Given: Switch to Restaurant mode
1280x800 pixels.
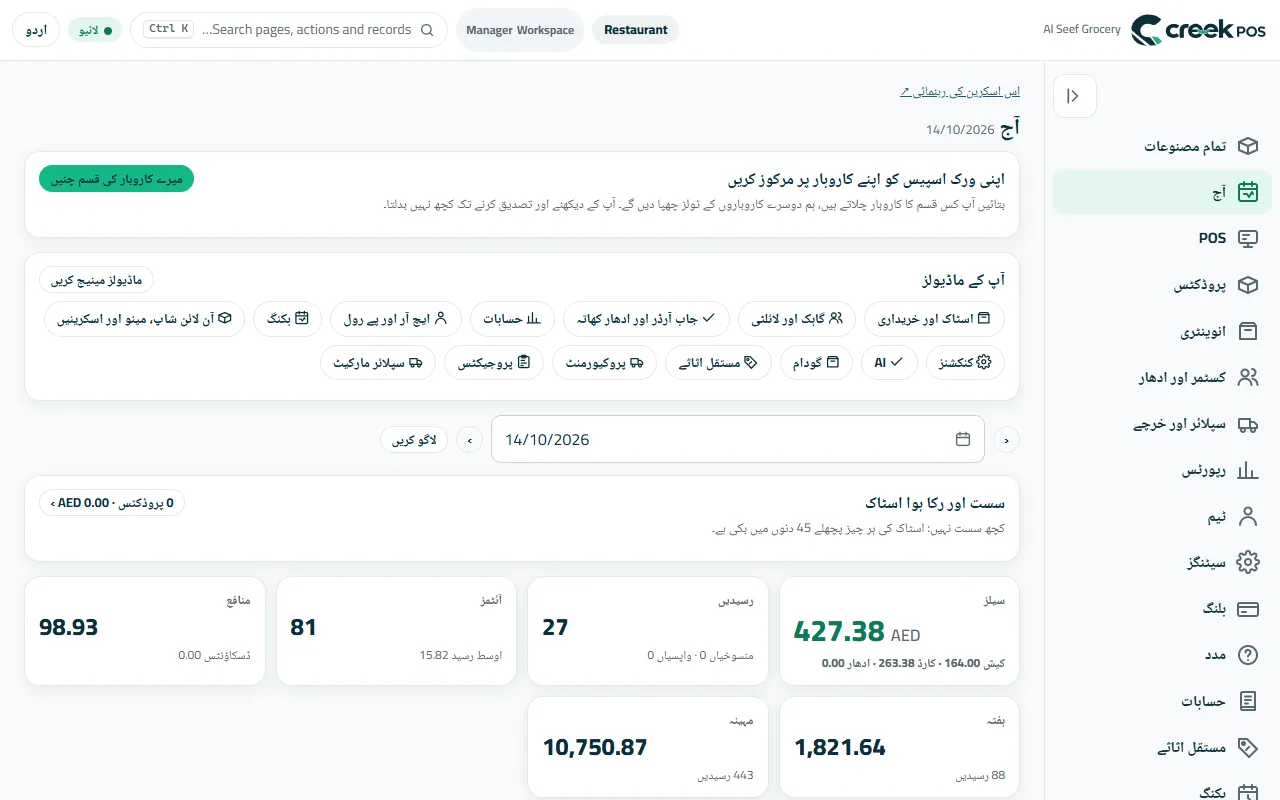Looking at the screenshot, I should [x=636, y=30].
